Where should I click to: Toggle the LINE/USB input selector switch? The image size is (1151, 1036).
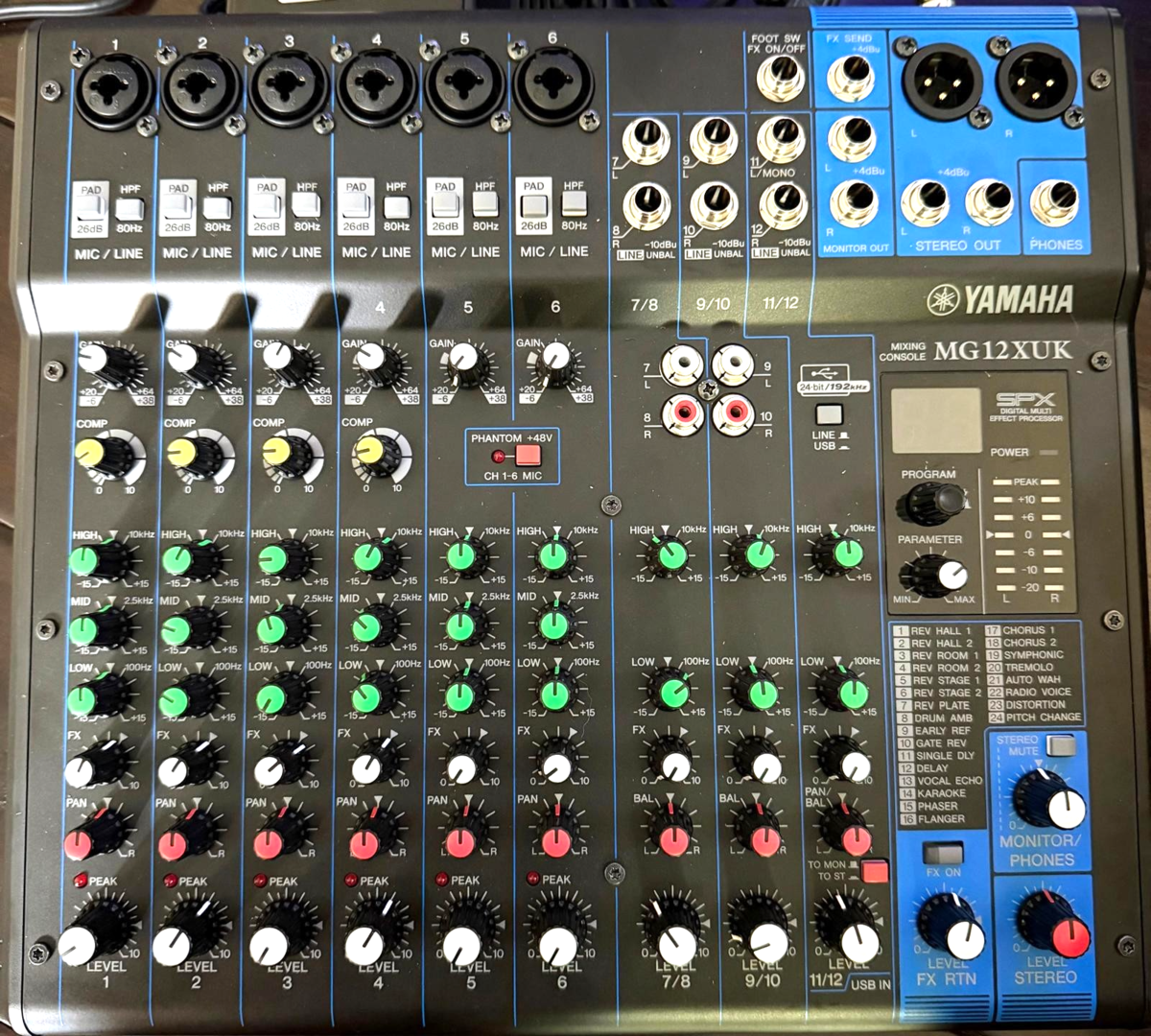click(x=828, y=416)
